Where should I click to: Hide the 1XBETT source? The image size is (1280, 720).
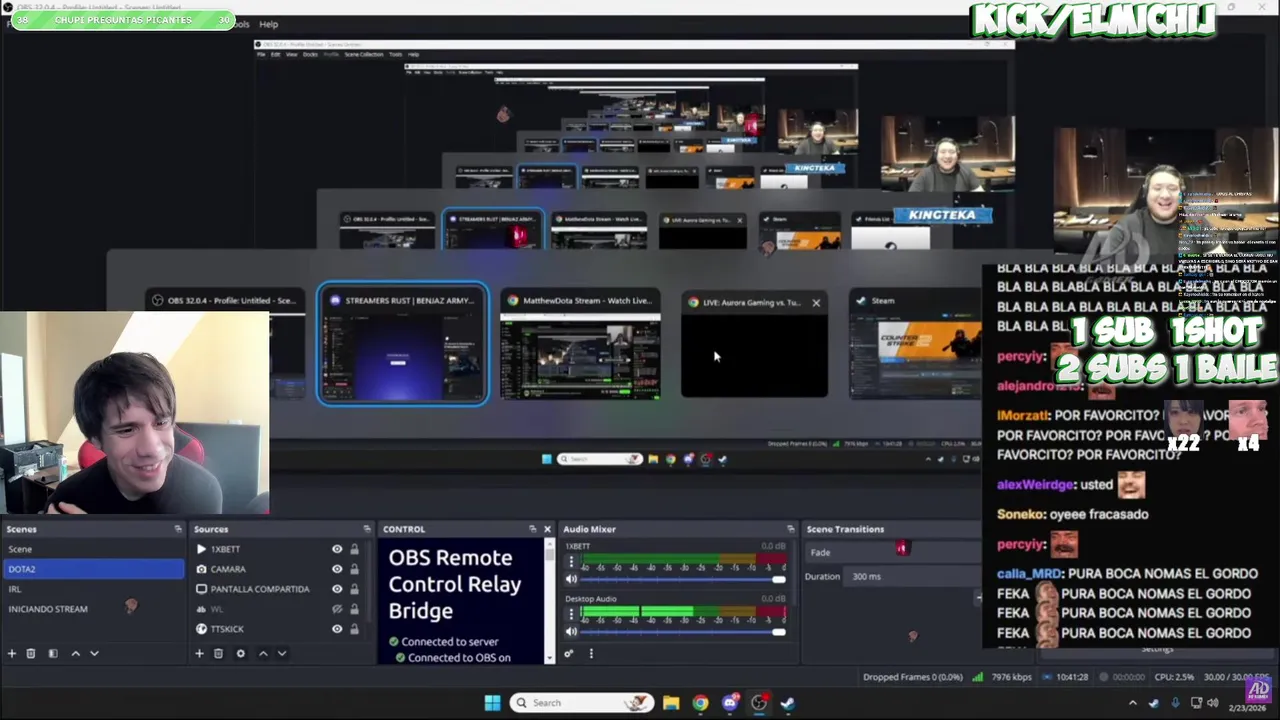337,549
